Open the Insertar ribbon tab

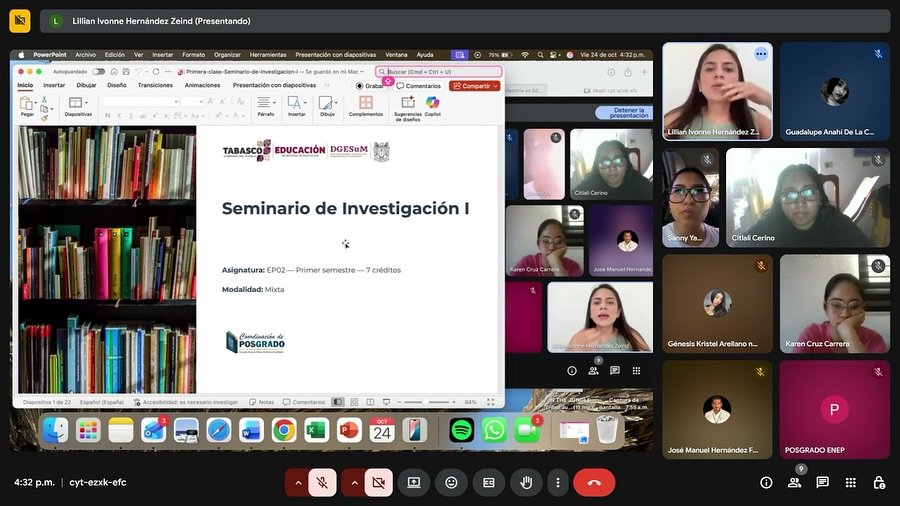click(x=54, y=86)
